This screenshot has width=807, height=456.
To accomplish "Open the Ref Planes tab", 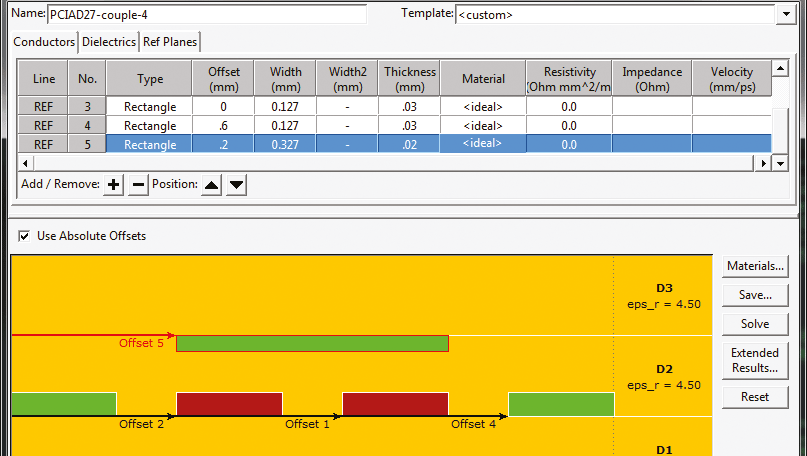I will coord(170,42).
